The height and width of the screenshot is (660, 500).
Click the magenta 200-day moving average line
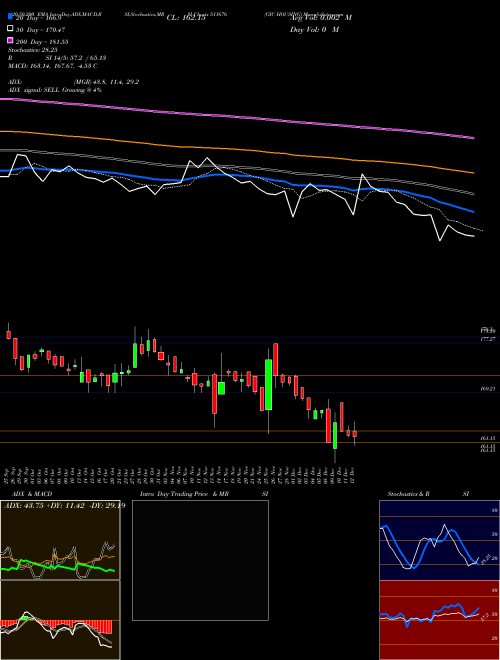tap(236, 116)
